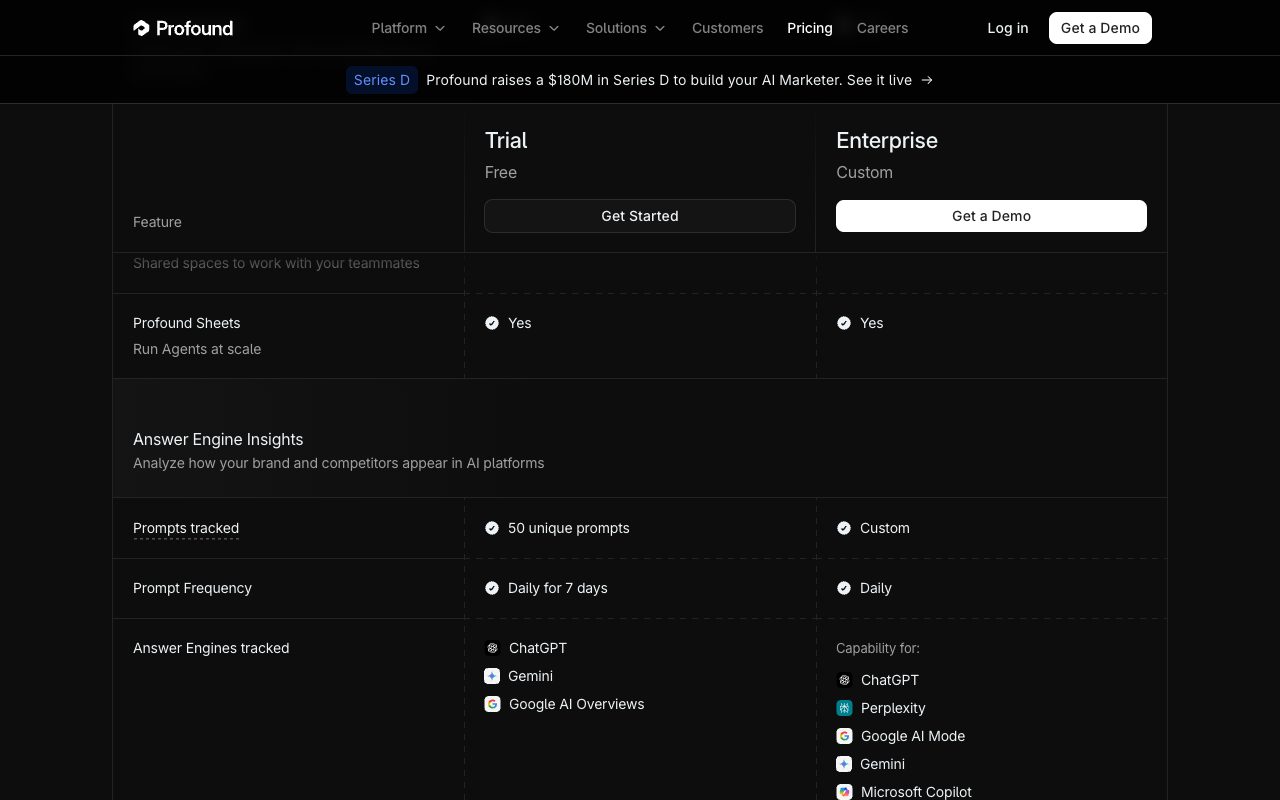Image resolution: width=1280 pixels, height=800 pixels.
Task: Select the Pricing nav item
Action: pos(810,28)
